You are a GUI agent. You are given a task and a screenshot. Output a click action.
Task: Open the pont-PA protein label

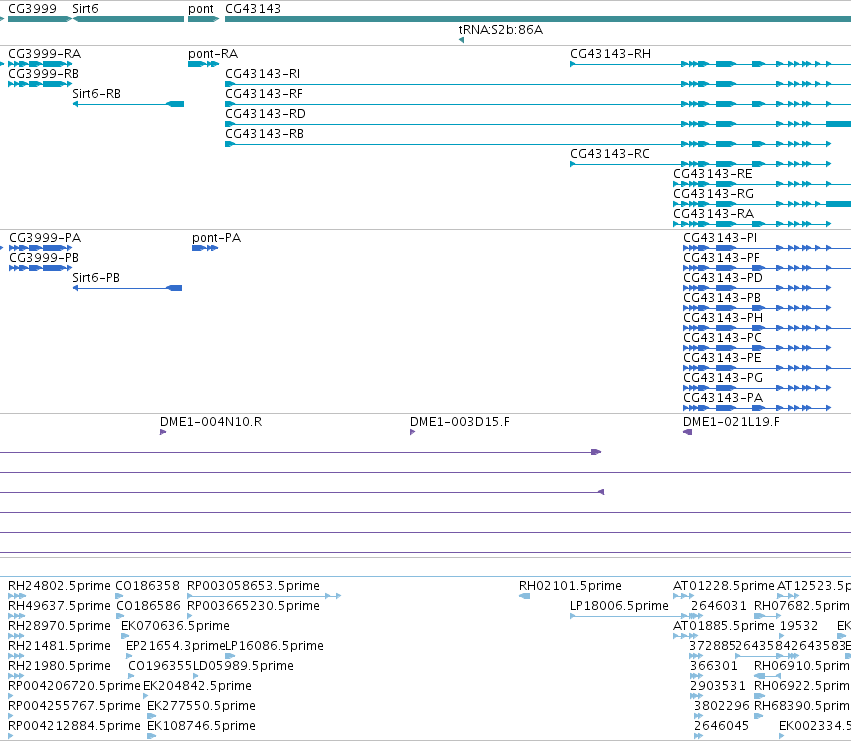[217, 238]
